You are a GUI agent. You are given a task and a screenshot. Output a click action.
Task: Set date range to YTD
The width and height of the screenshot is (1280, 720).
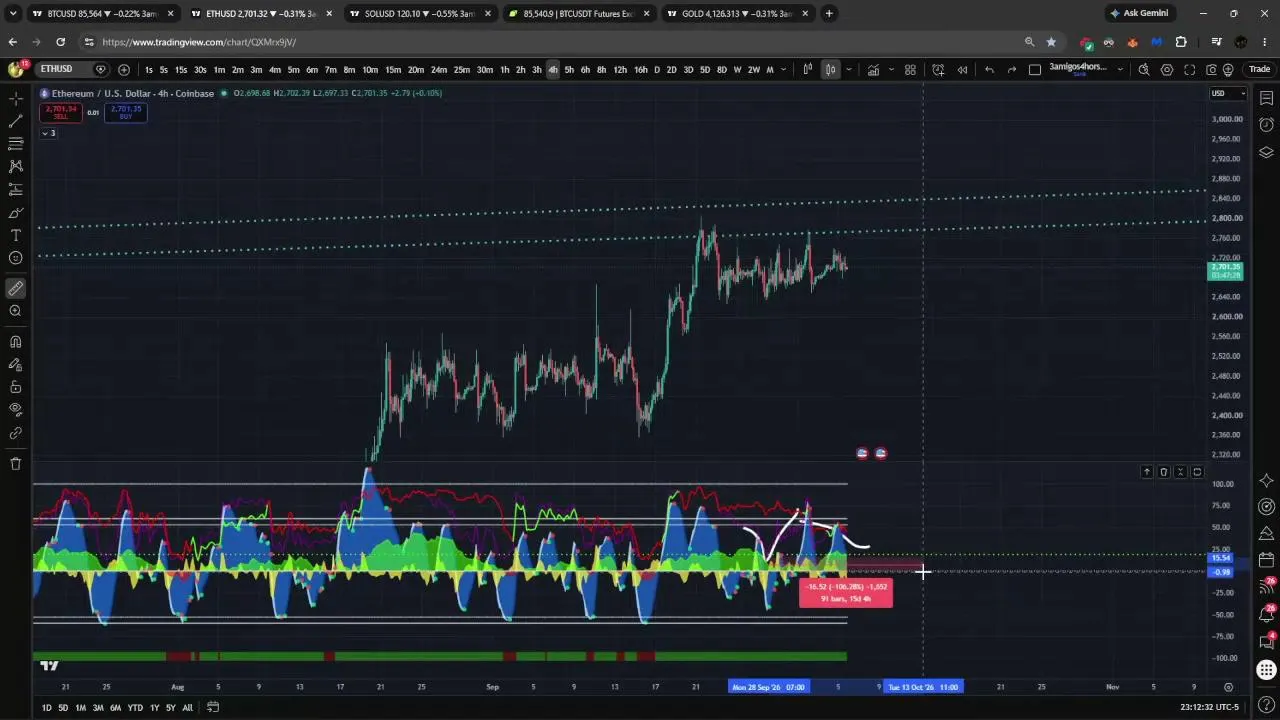[135, 707]
